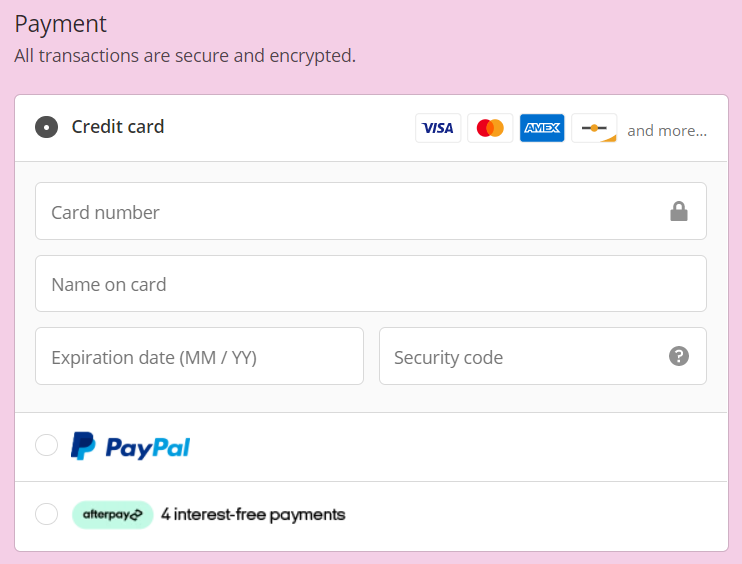Select the Credit card radio button

pyautogui.click(x=46, y=127)
